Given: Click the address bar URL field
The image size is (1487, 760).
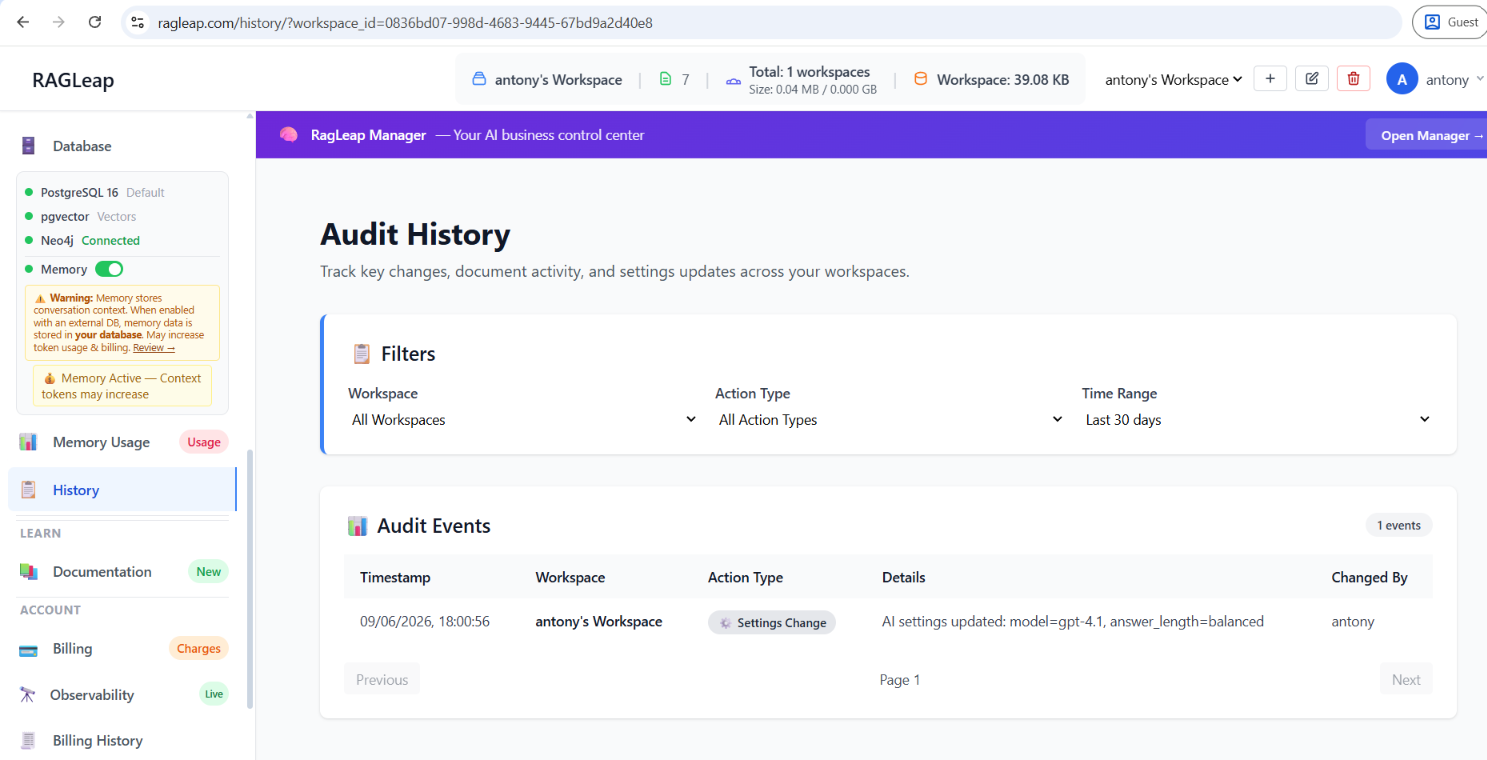Looking at the screenshot, I should point(760,22).
